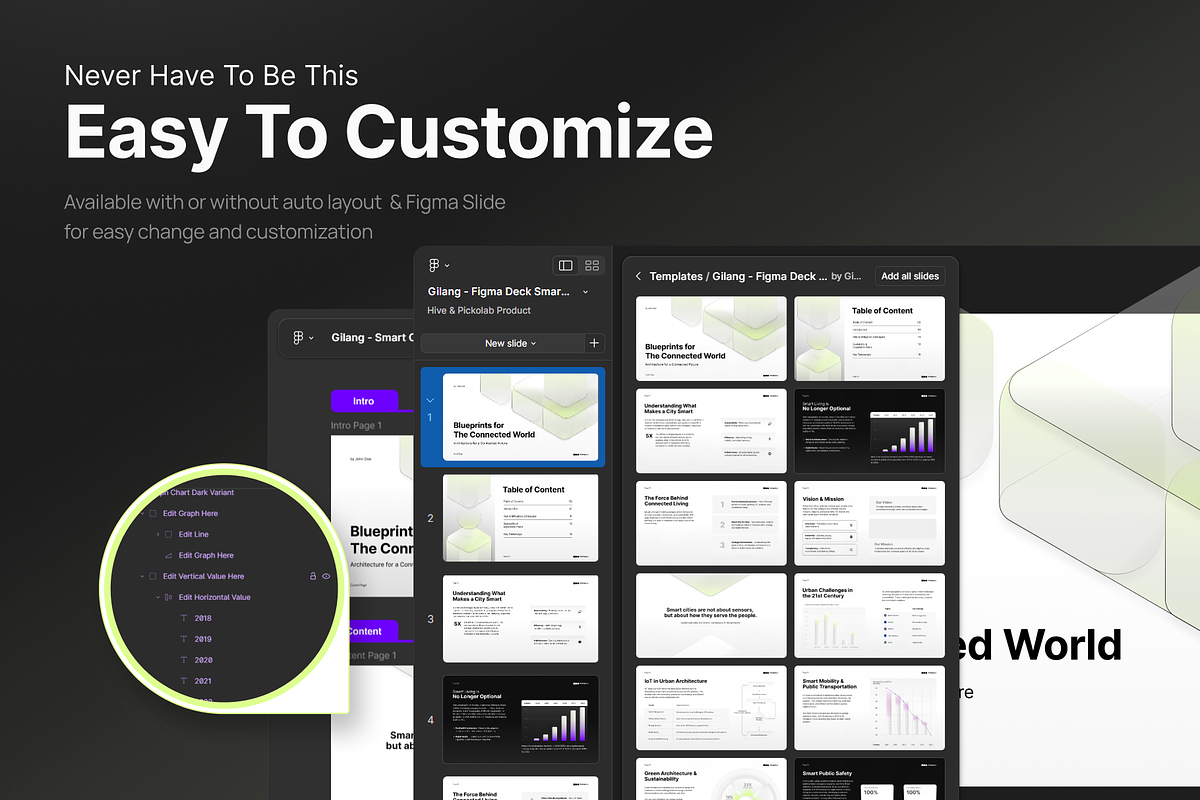1200x800 pixels.
Task: Pick Vision & Mission template thumbnail
Action: pyautogui.click(x=869, y=523)
